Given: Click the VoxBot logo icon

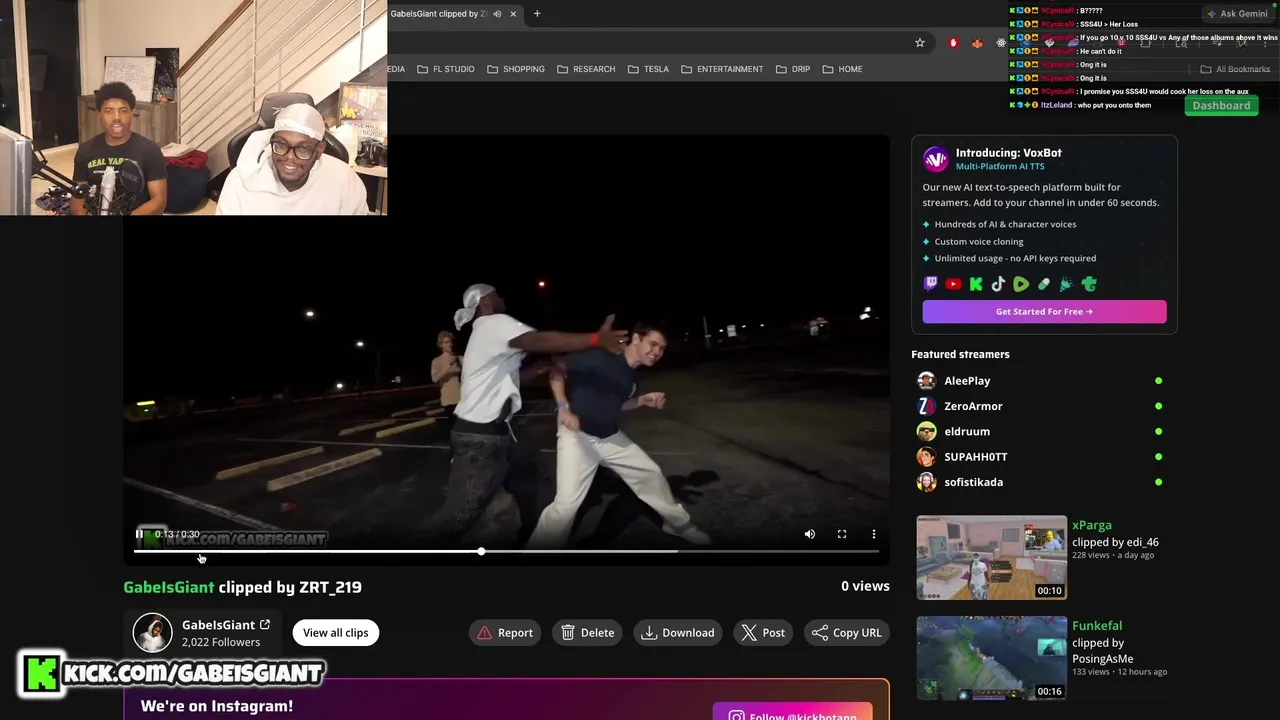Looking at the screenshot, I should click(x=935, y=159).
